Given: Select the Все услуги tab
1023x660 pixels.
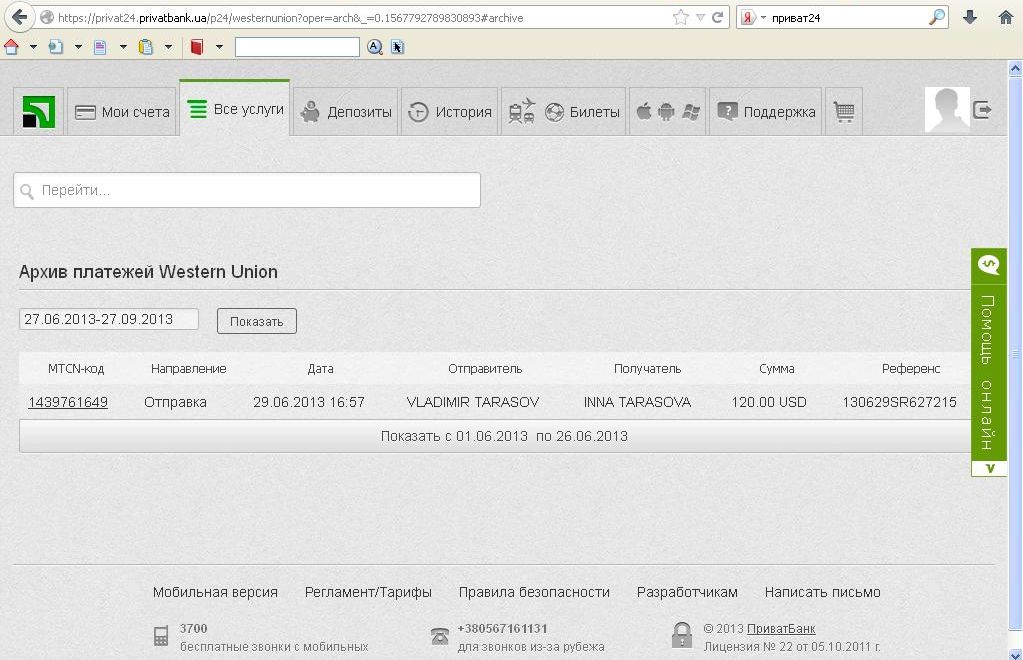Looking at the screenshot, I should coord(235,109).
